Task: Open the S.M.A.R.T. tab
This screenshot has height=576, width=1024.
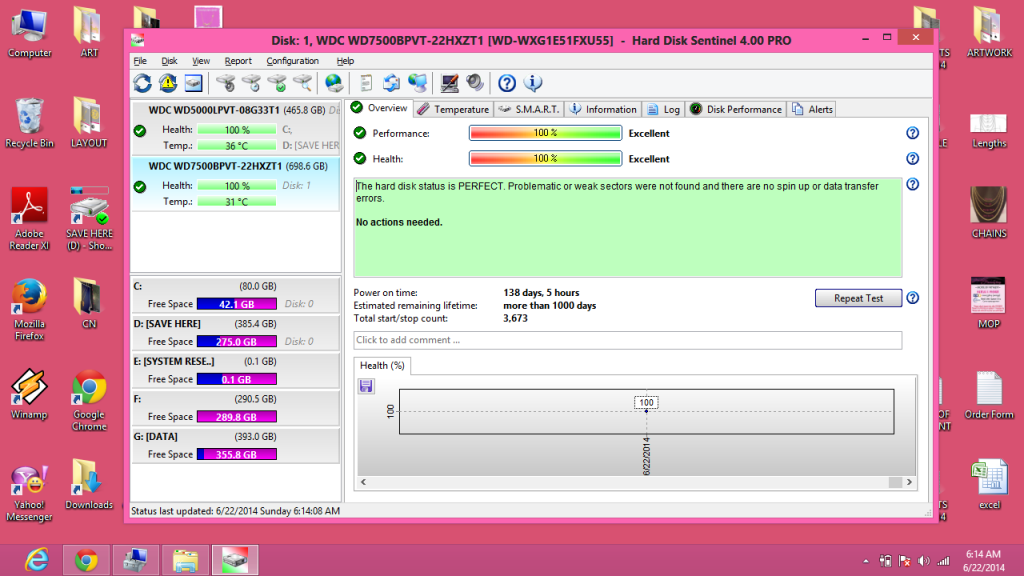Action: pyautogui.click(x=529, y=109)
